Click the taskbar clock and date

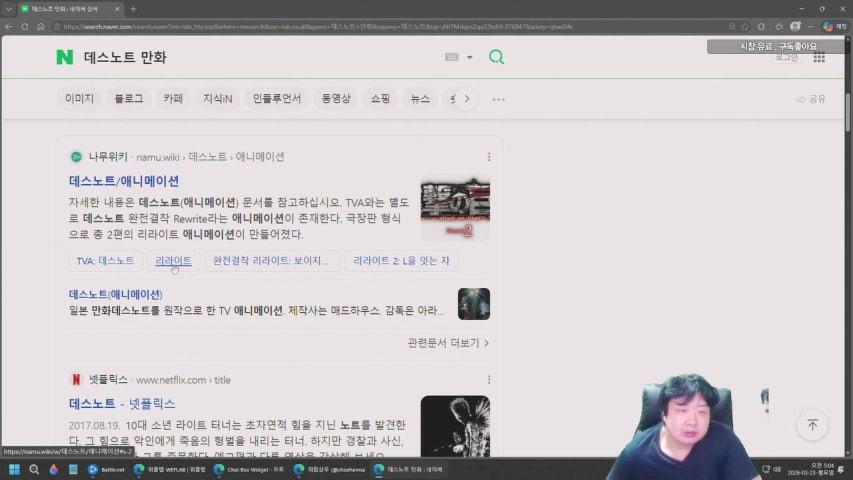(x=811, y=469)
